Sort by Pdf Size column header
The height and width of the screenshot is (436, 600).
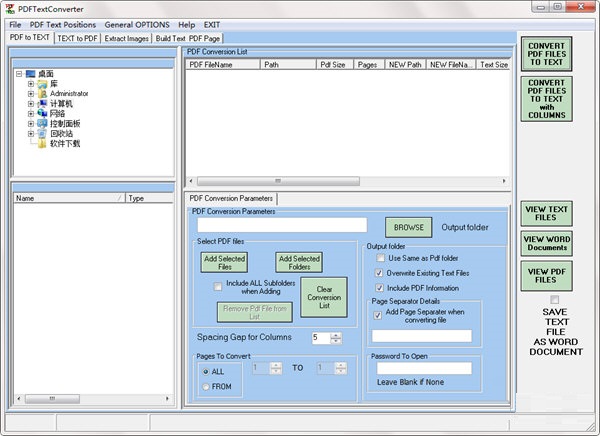335,65
